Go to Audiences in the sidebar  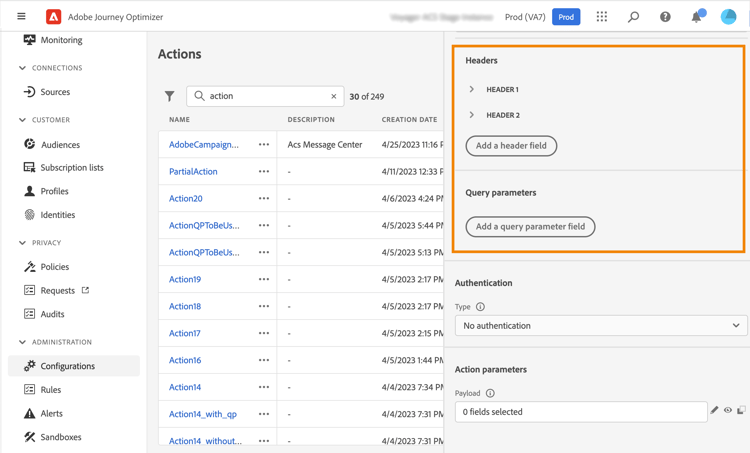click(60, 144)
